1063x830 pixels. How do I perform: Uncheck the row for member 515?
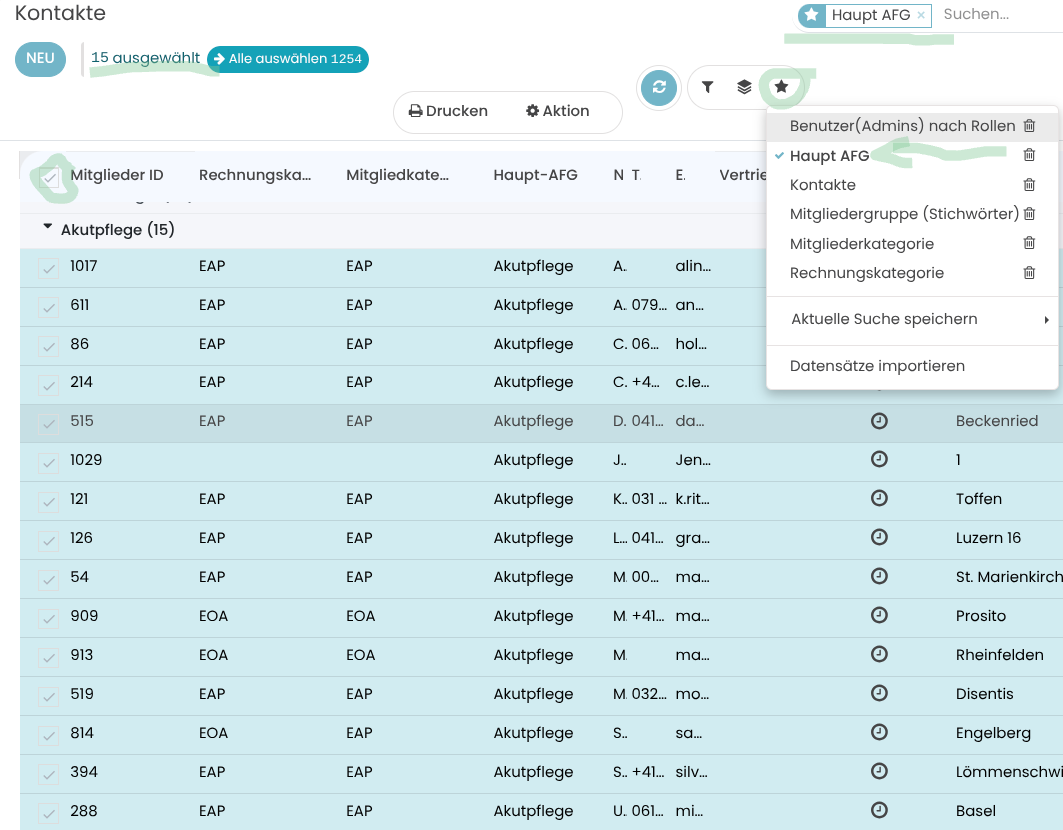tap(49, 422)
